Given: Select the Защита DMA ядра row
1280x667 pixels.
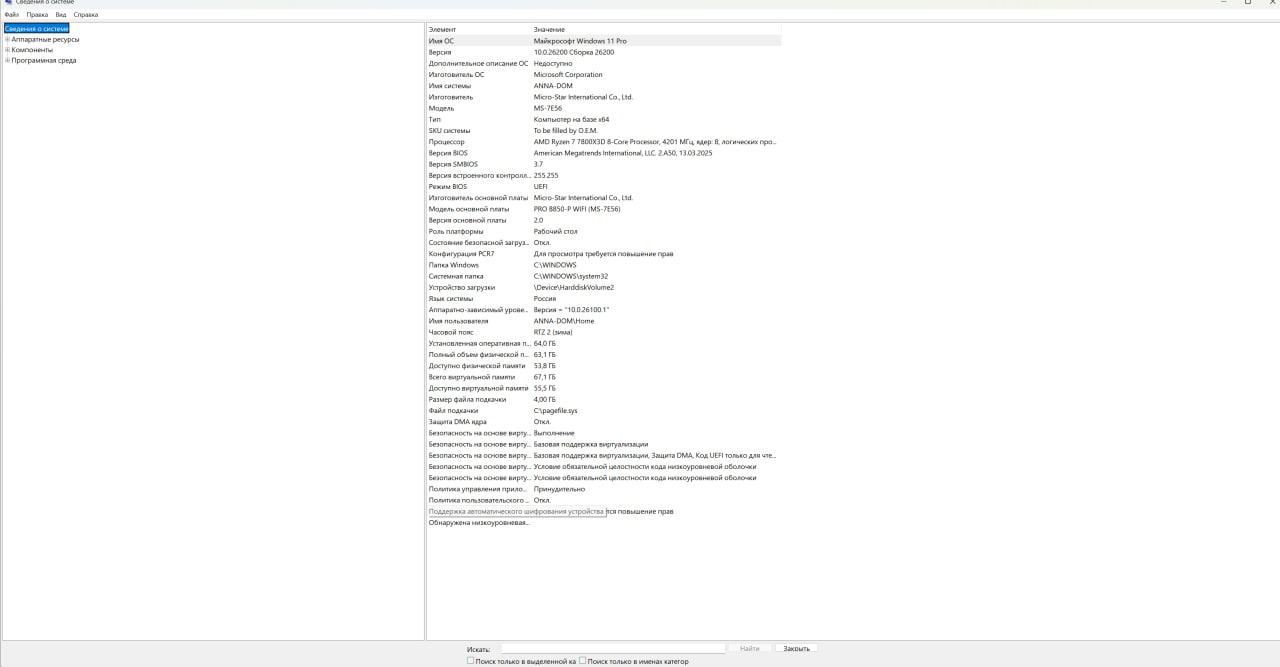Looking at the screenshot, I should click(604, 422).
